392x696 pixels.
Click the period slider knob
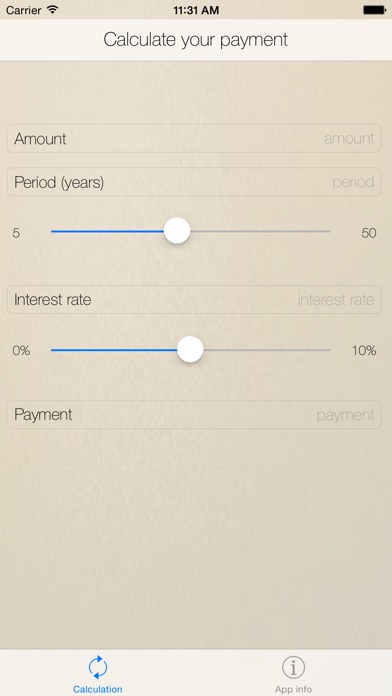[177, 231]
